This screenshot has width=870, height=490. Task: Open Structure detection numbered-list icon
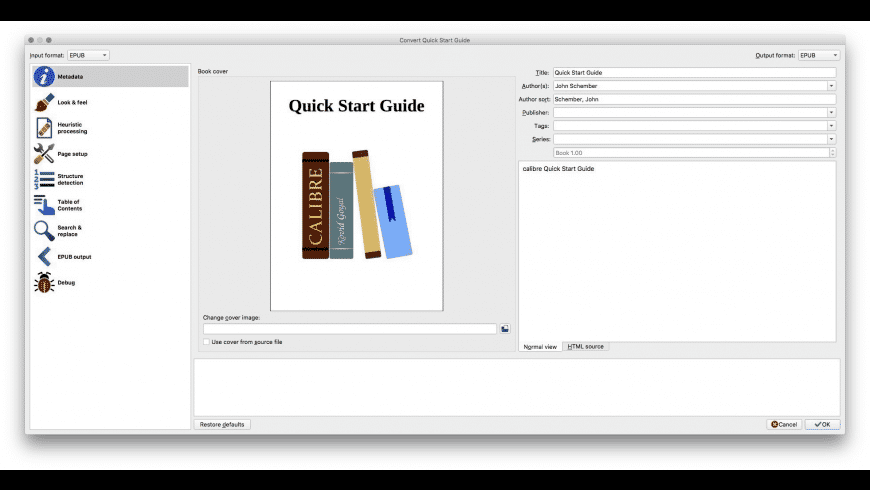(44, 179)
